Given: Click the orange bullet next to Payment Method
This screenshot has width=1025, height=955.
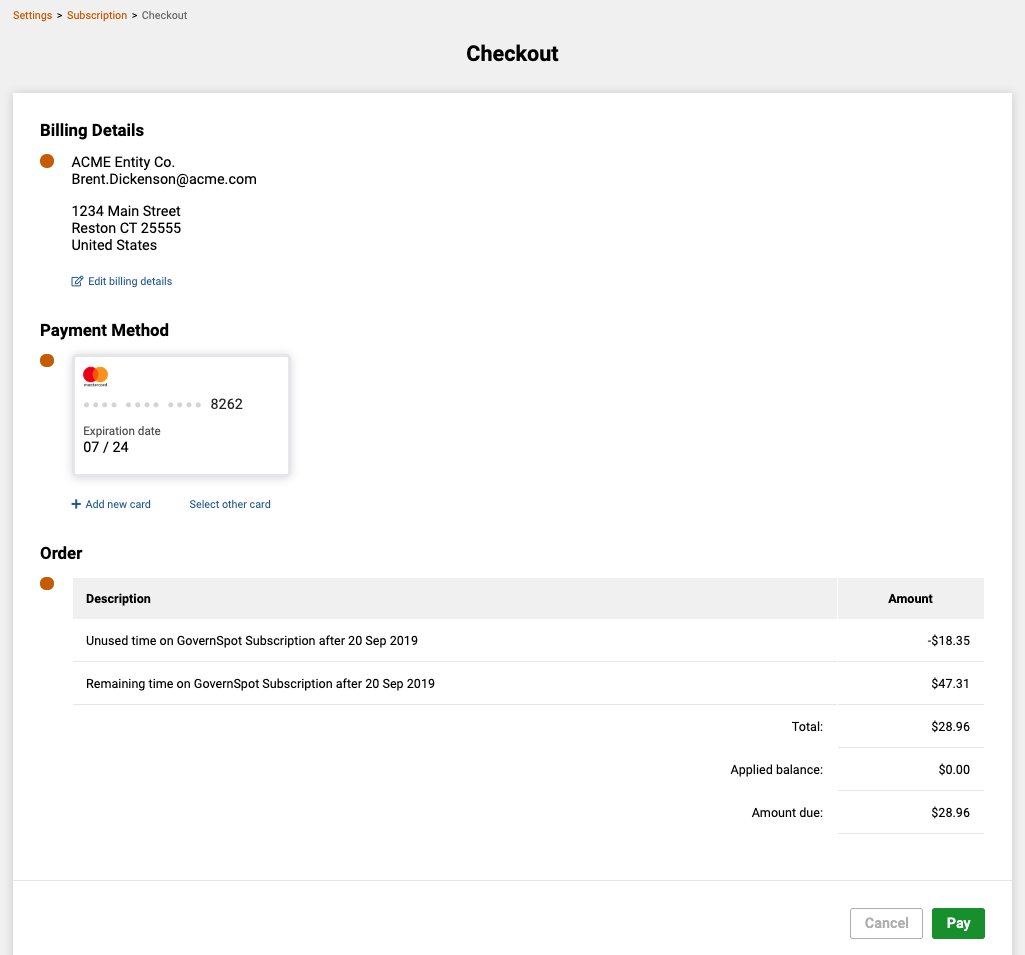Looking at the screenshot, I should 47,360.
